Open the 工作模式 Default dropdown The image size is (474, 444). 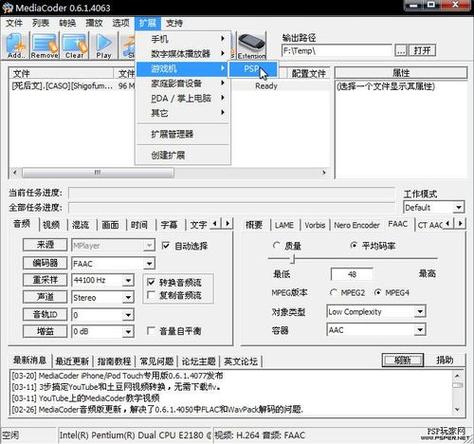pyautogui.click(x=459, y=208)
